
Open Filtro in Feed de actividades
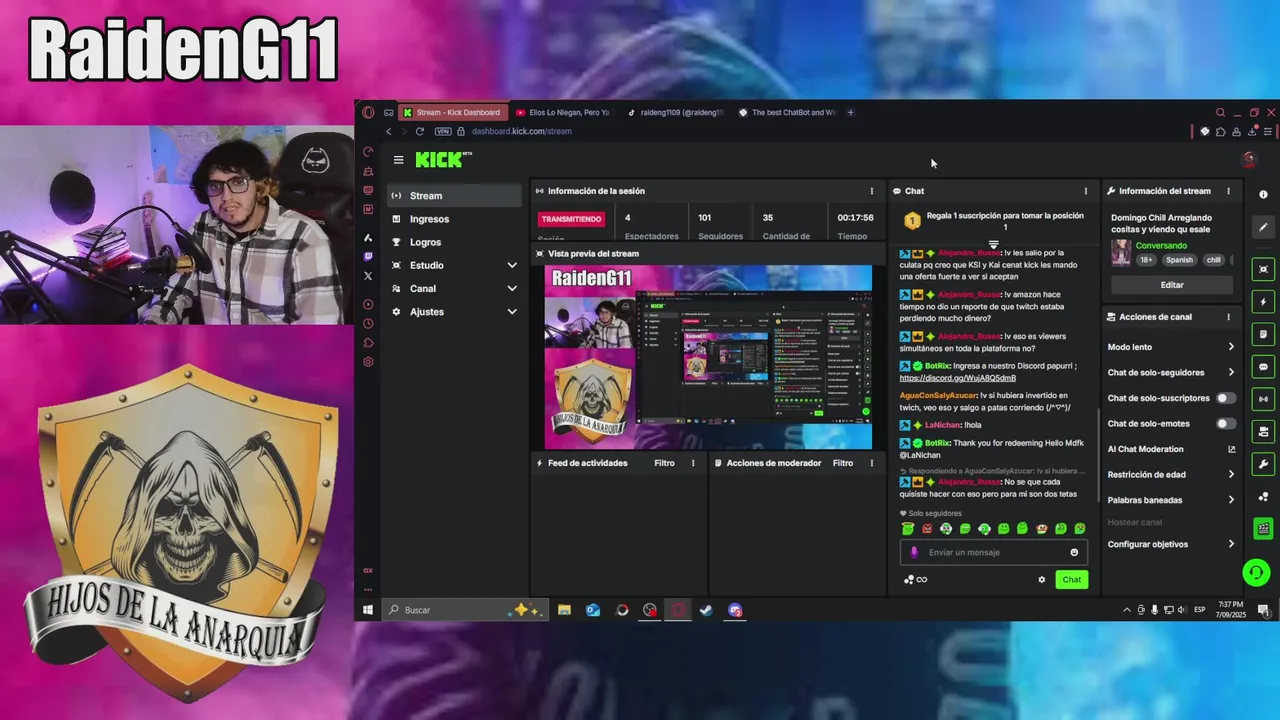pyautogui.click(x=664, y=463)
